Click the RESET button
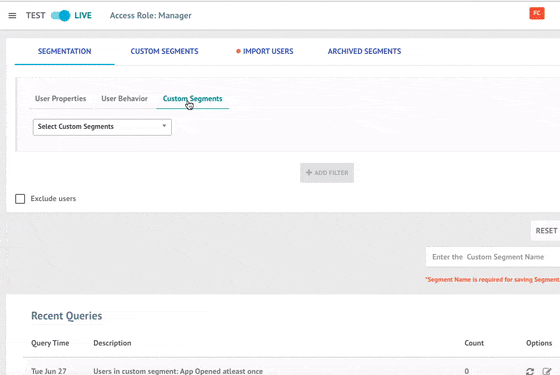 [x=546, y=231]
